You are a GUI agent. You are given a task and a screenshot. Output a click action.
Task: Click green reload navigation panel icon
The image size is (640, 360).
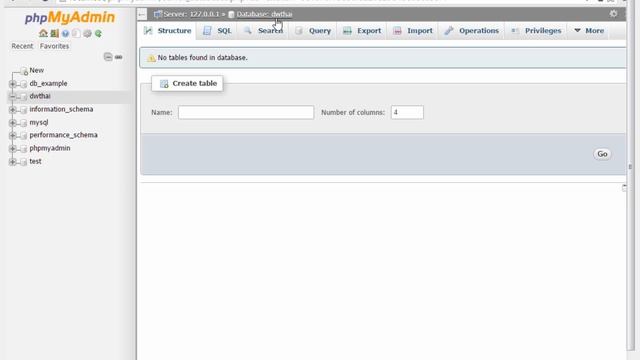[98, 33]
